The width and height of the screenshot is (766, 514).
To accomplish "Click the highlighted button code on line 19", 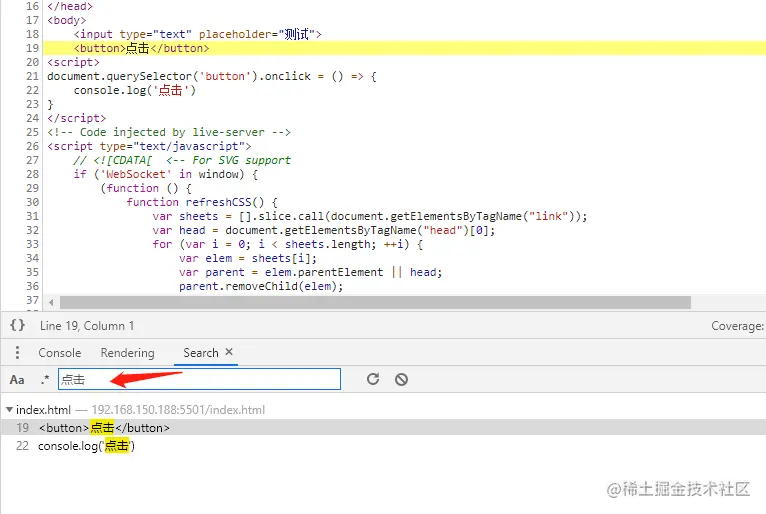I will tap(141, 48).
